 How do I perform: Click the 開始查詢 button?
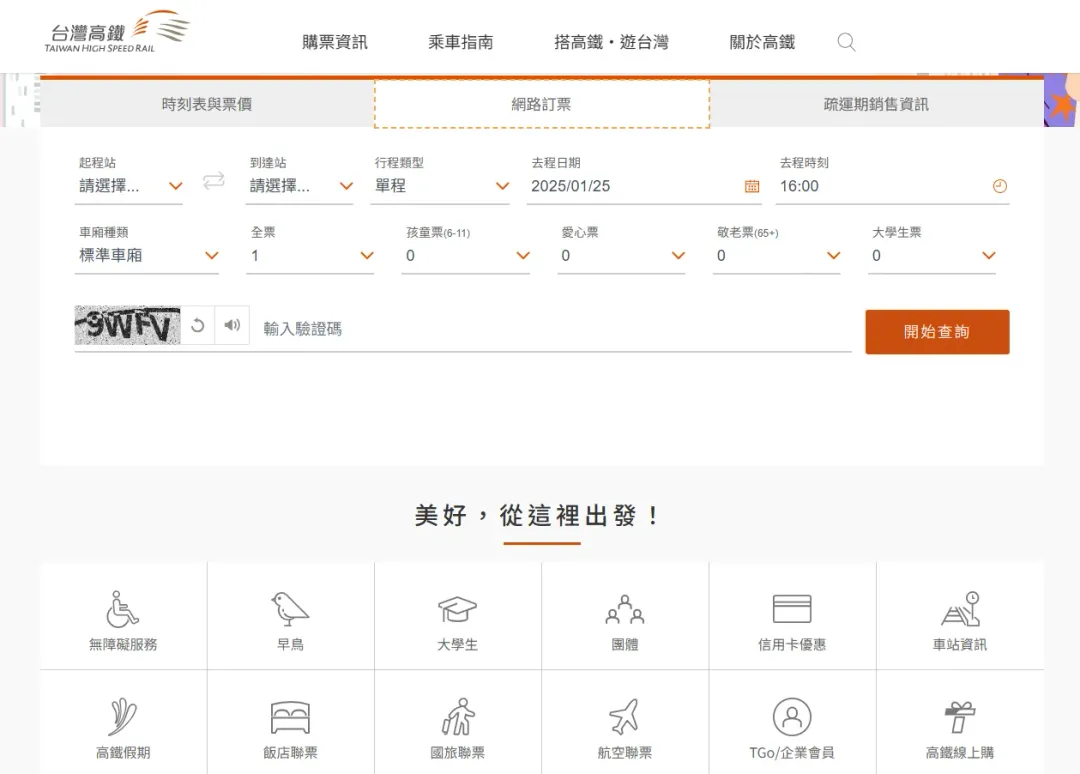pyautogui.click(x=937, y=332)
